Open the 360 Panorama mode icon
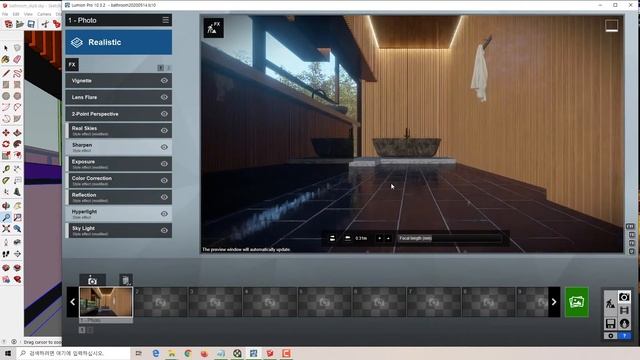This screenshot has width=640, height=360. (624, 324)
